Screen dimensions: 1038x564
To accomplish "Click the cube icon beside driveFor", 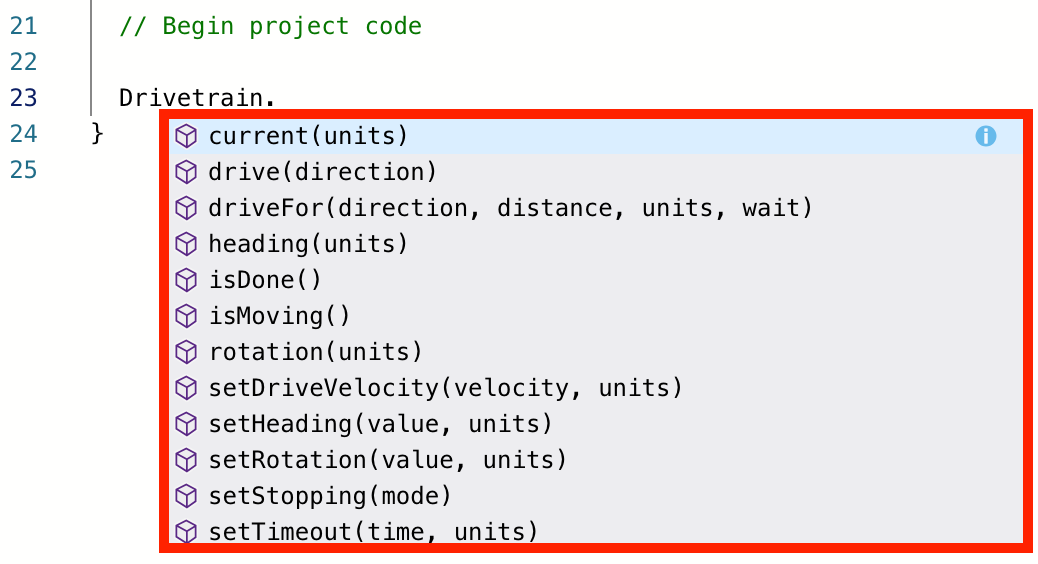I will [x=186, y=208].
